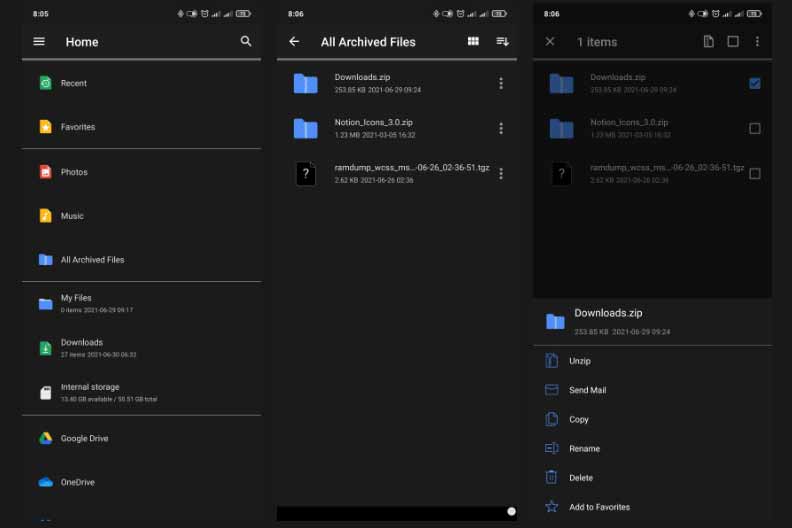Open more options for Notion_Icons_3.0.zip

pyautogui.click(x=501, y=128)
